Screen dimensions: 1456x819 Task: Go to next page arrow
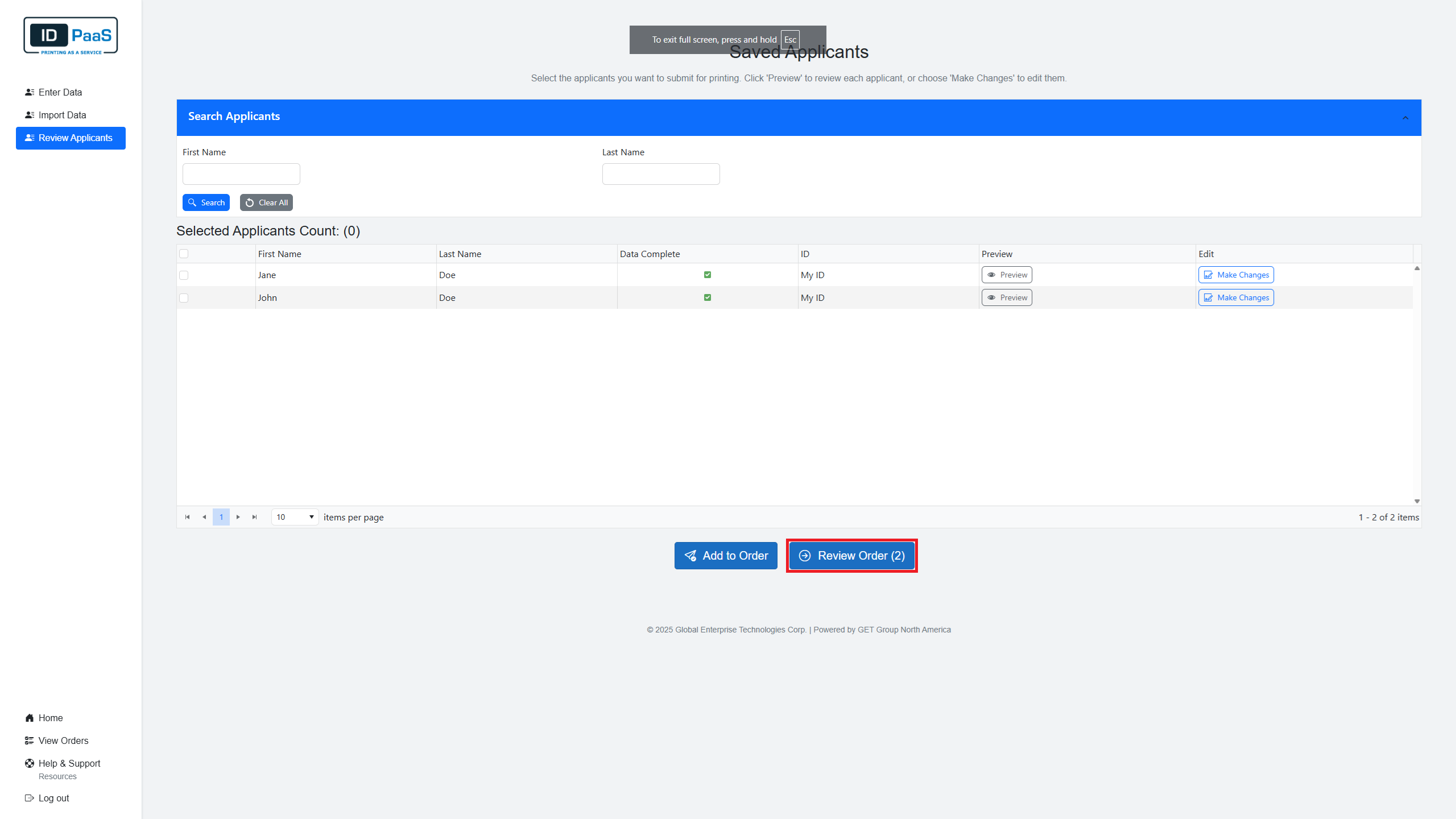pos(238,517)
